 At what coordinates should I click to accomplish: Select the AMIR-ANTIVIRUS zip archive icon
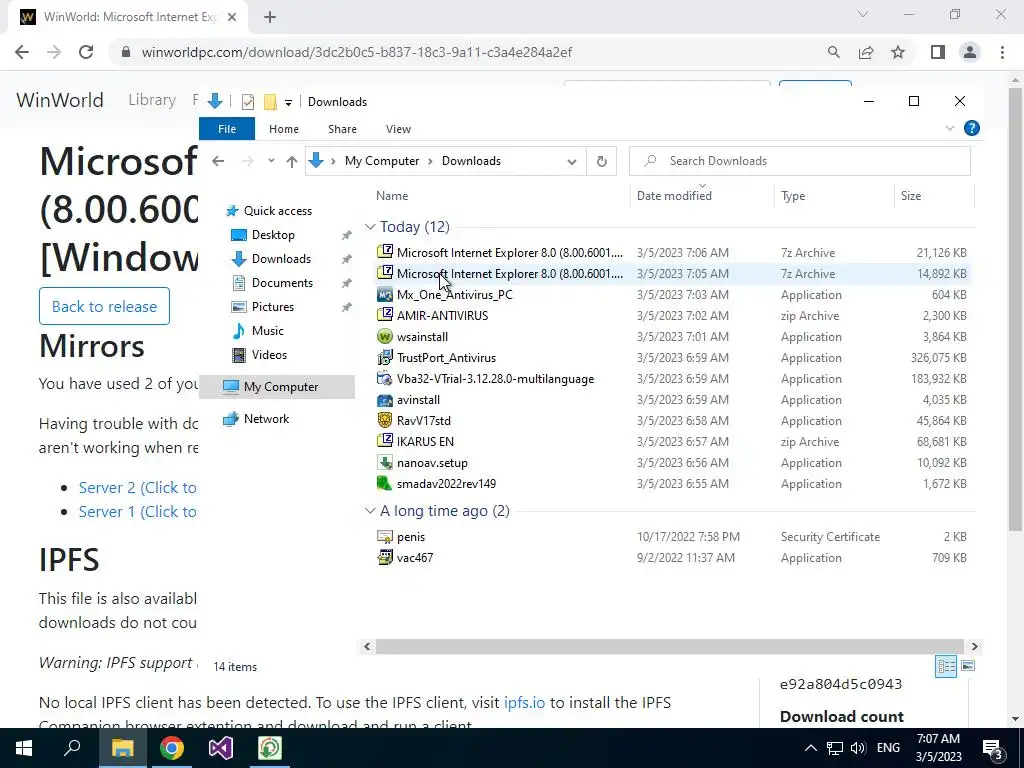385,315
